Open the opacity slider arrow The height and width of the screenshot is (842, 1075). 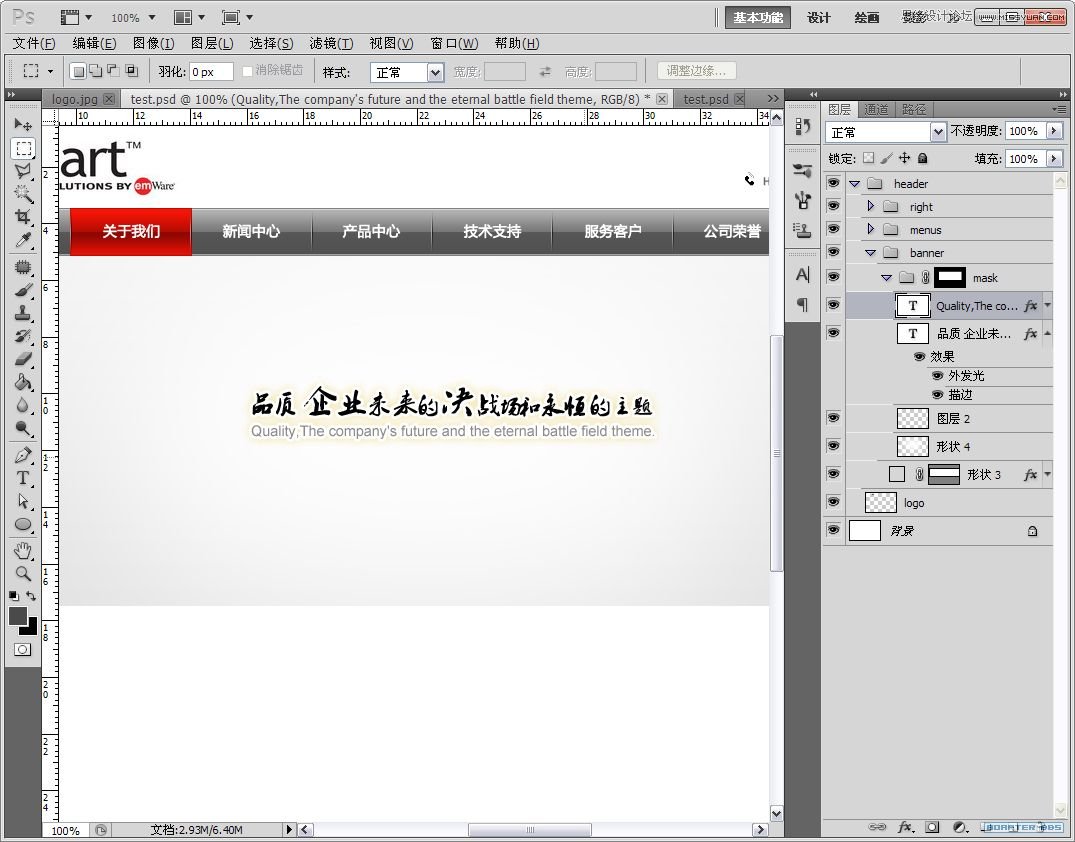click(1054, 131)
